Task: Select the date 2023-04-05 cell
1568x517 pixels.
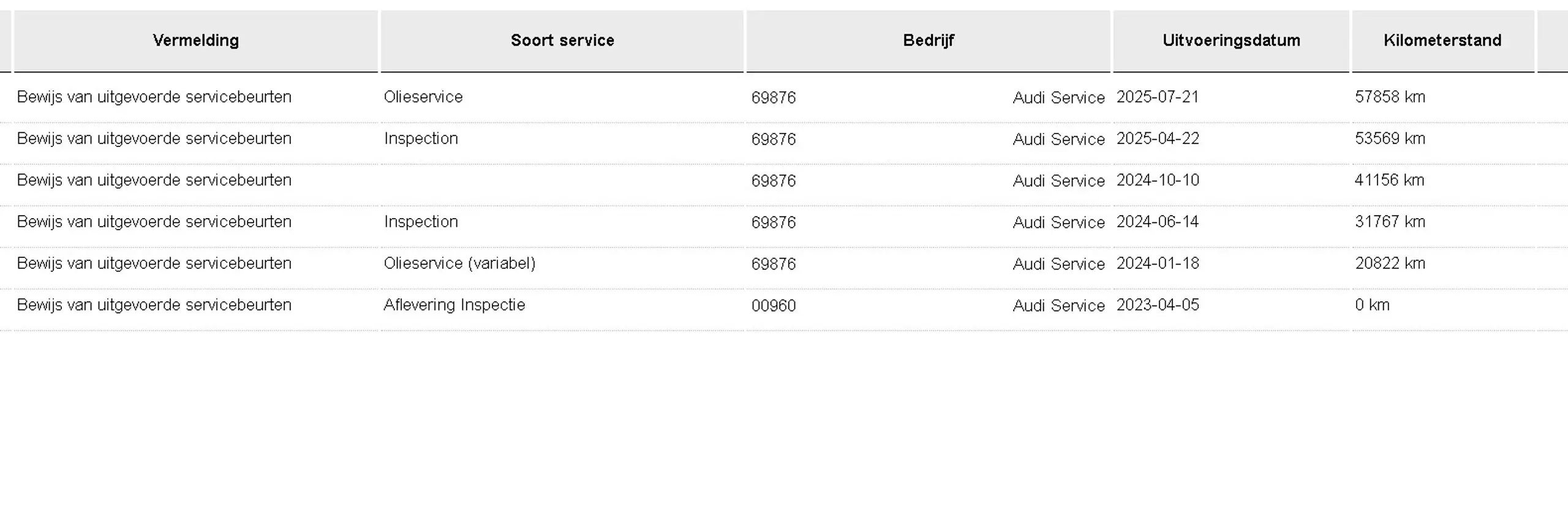Action: (x=1231, y=305)
